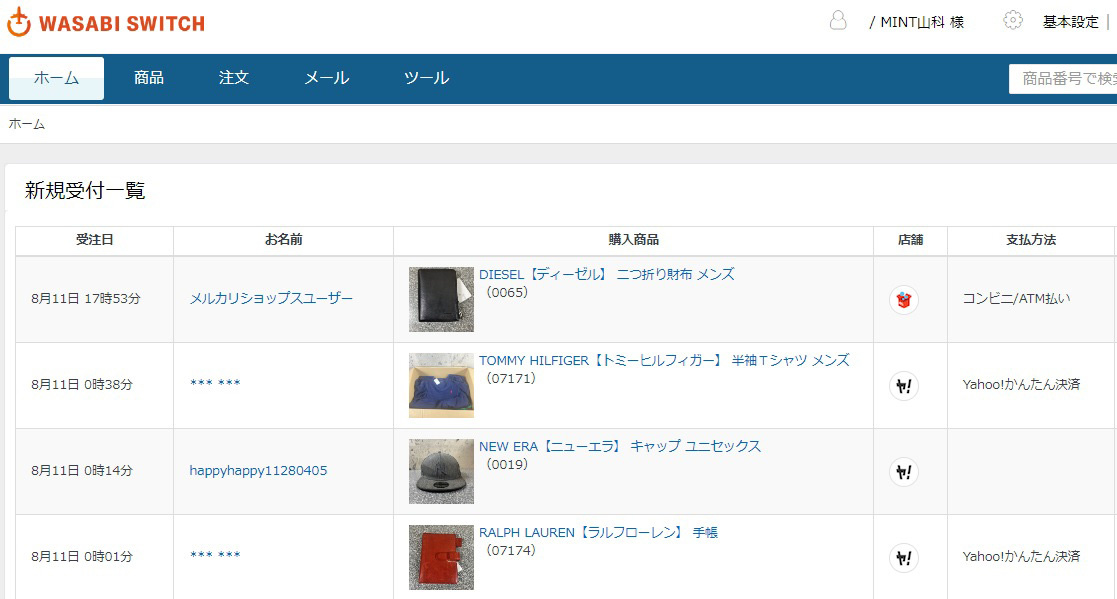Click product number (07171)
Viewport: 1117px width, 599px height.
pyautogui.click(x=511, y=379)
